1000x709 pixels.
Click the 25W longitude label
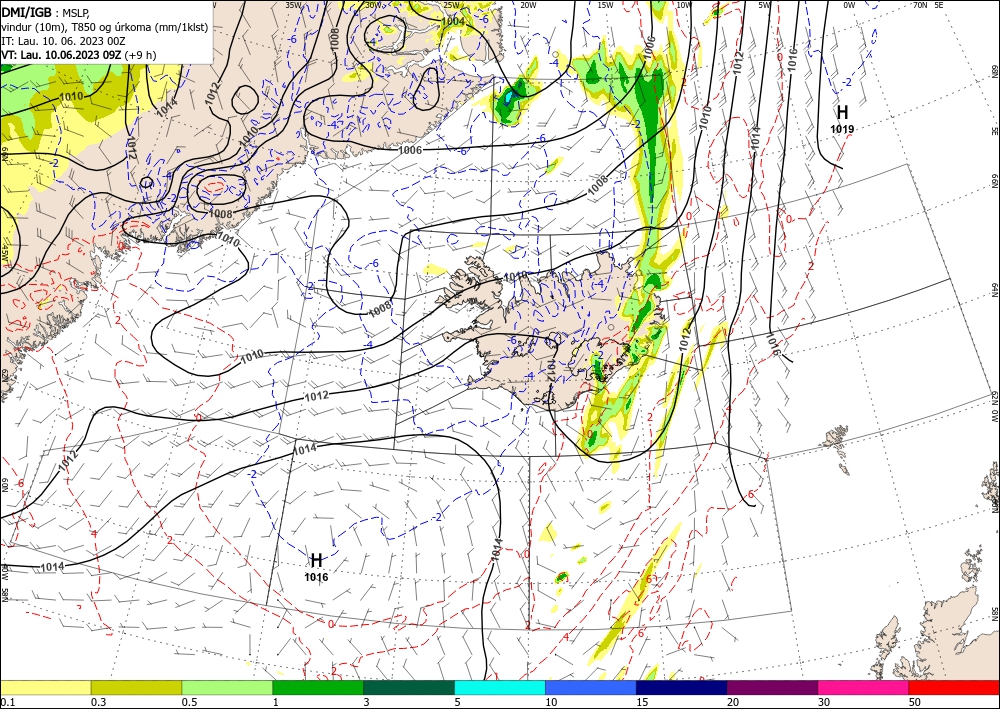[452, 4]
